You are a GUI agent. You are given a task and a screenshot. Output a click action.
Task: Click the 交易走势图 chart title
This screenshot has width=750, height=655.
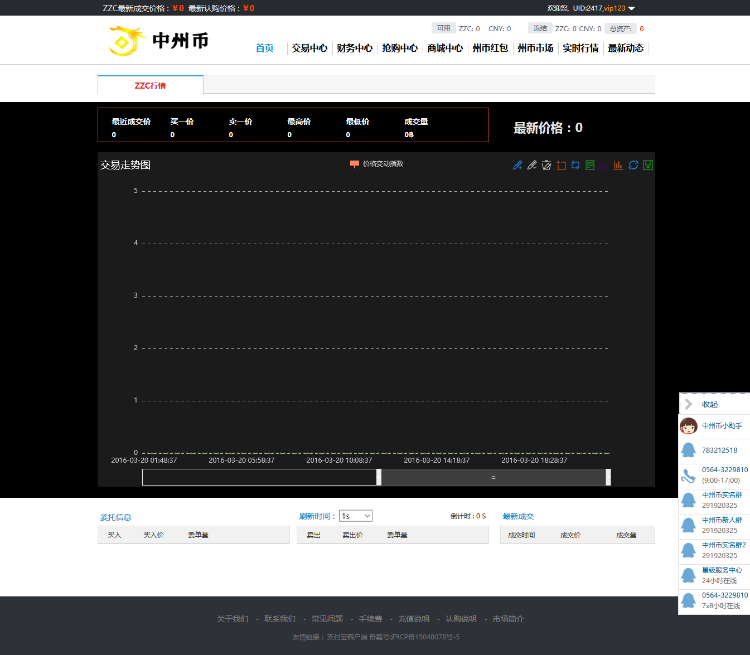[x=125, y=165]
